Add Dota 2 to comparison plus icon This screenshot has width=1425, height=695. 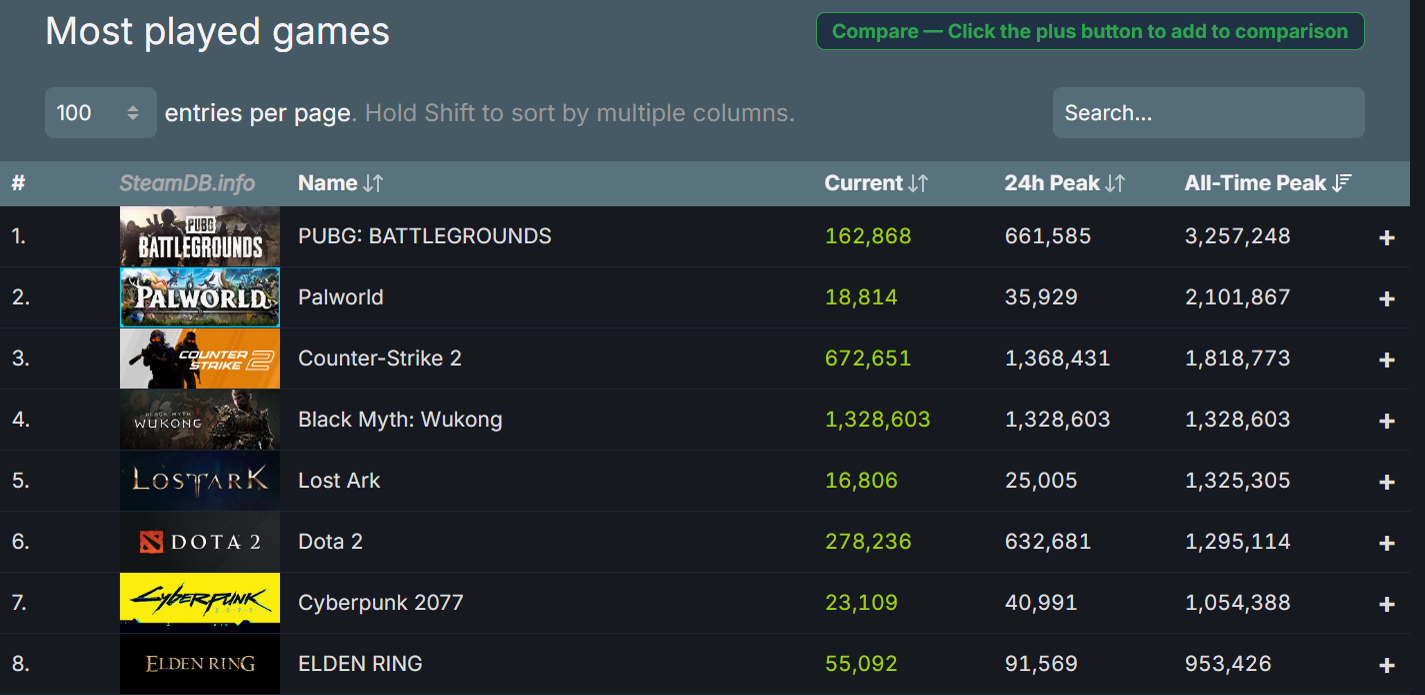point(1386,543)
